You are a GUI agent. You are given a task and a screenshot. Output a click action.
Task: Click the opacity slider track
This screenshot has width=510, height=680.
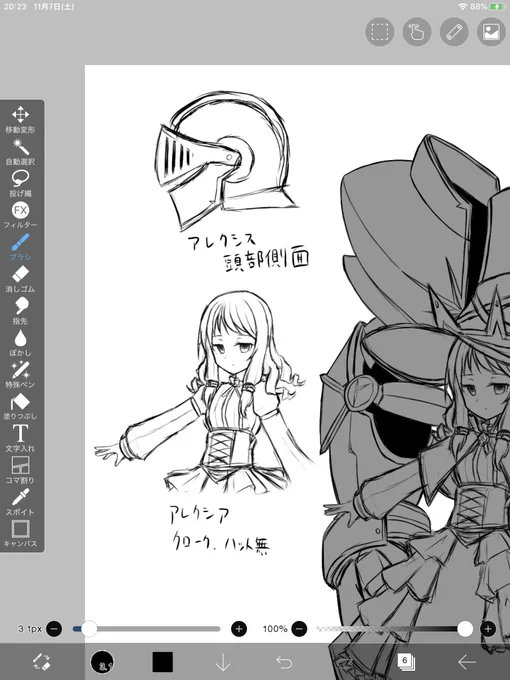394,628
